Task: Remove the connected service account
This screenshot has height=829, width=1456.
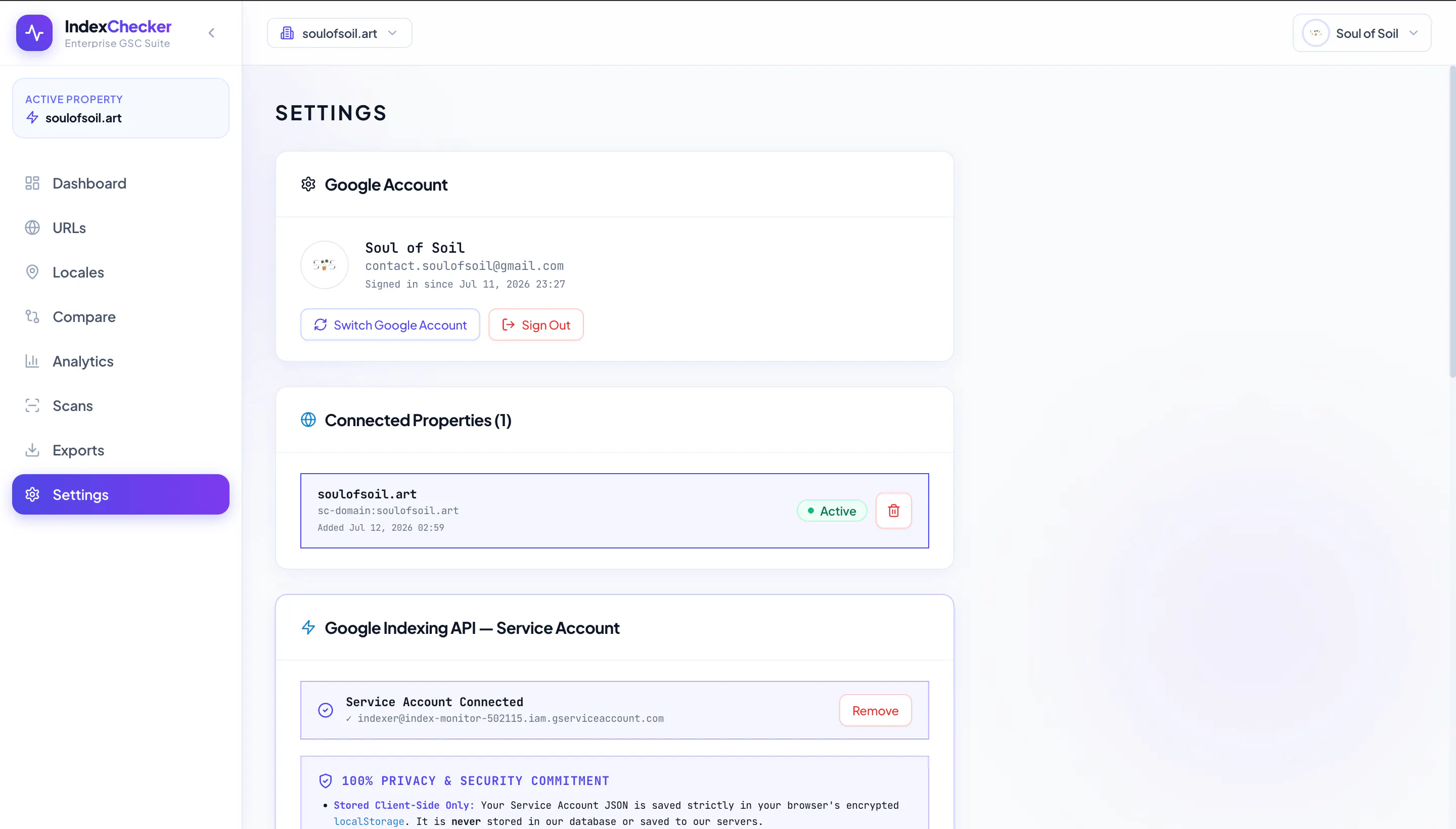Action: (x=875, y=710)
